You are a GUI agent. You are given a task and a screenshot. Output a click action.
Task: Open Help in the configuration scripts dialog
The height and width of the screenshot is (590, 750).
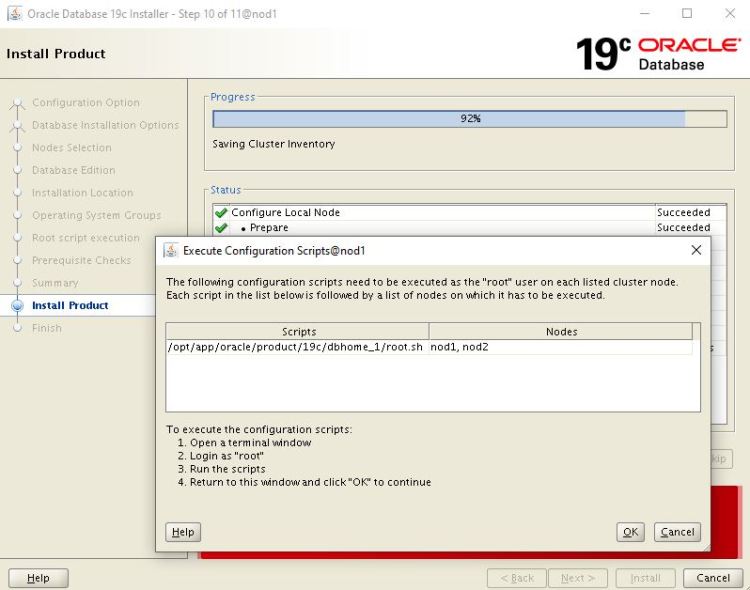click(183, 532)
